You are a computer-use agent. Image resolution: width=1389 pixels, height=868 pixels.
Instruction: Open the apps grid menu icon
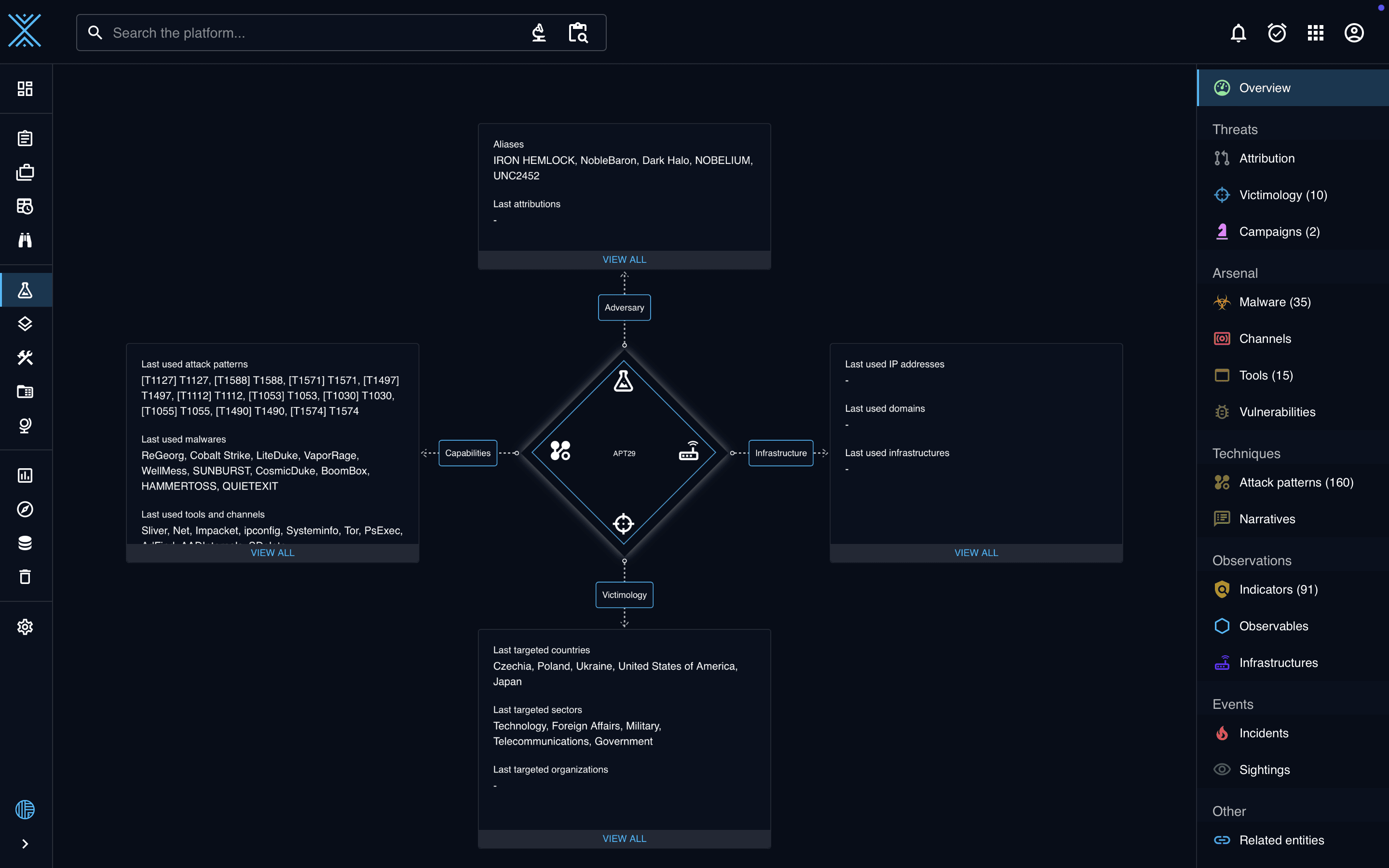tap(1315, 33)
